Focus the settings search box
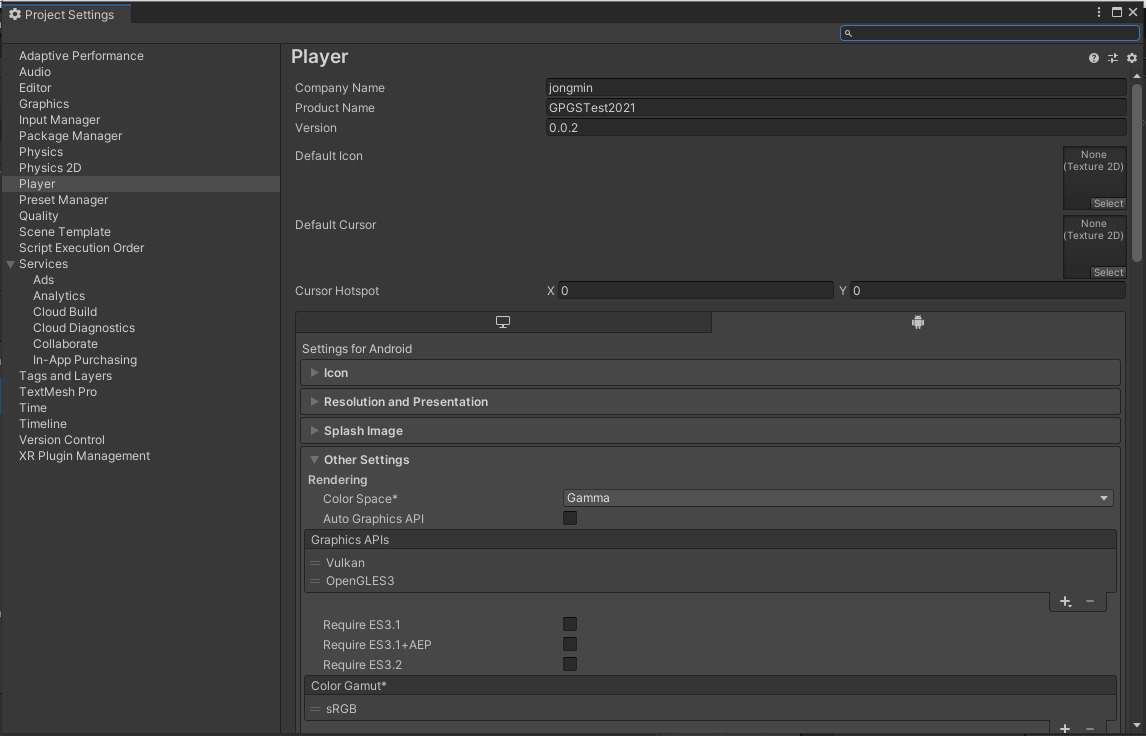This screenshot has width=1146, height=736. point(990,33)
